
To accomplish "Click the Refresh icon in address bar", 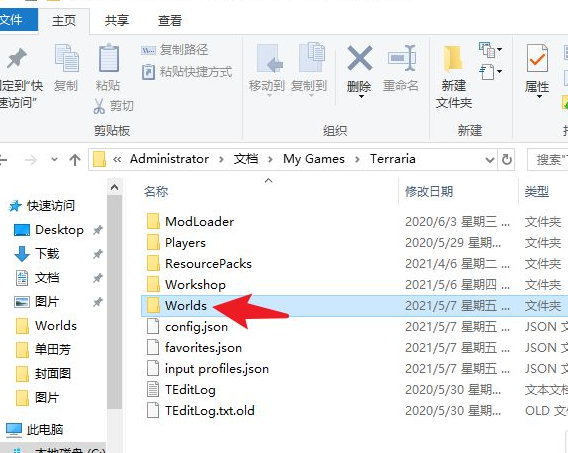I will pos(506,159).
